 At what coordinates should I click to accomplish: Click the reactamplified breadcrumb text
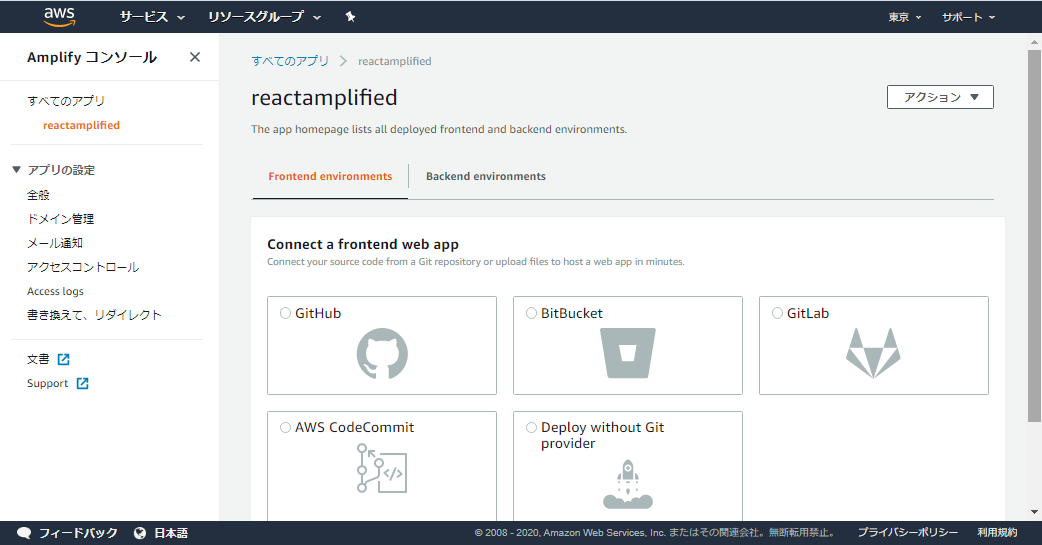395,61
